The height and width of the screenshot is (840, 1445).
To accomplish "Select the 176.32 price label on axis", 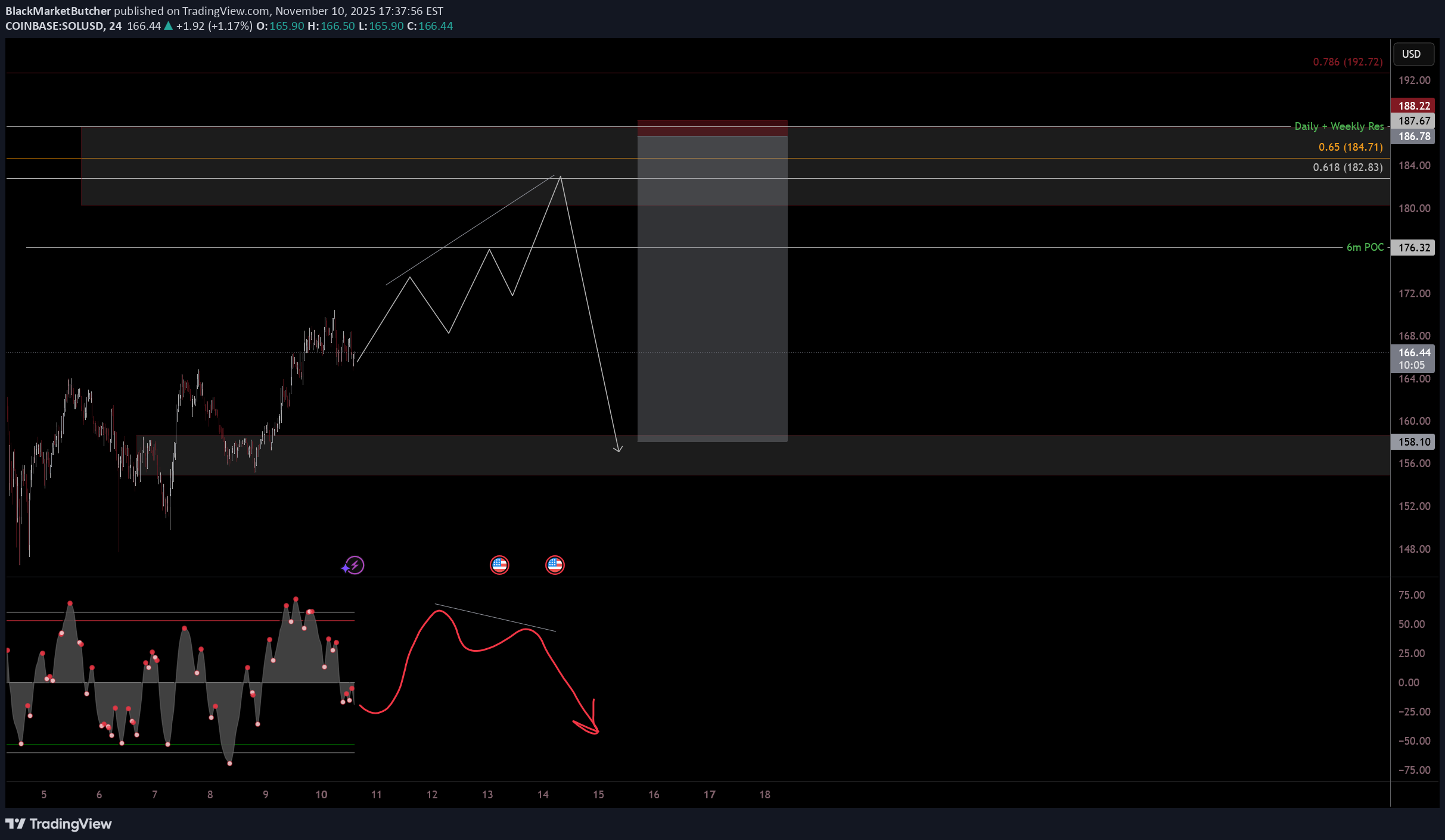I will coord(1413,247).
